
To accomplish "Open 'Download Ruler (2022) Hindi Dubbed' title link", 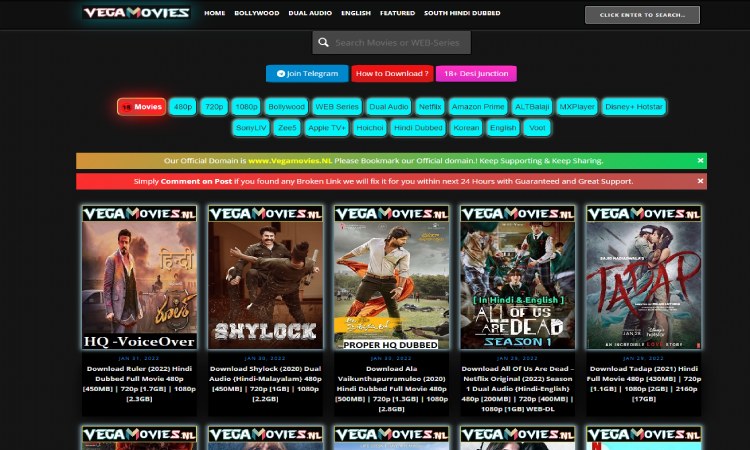I will coord(139,384).
